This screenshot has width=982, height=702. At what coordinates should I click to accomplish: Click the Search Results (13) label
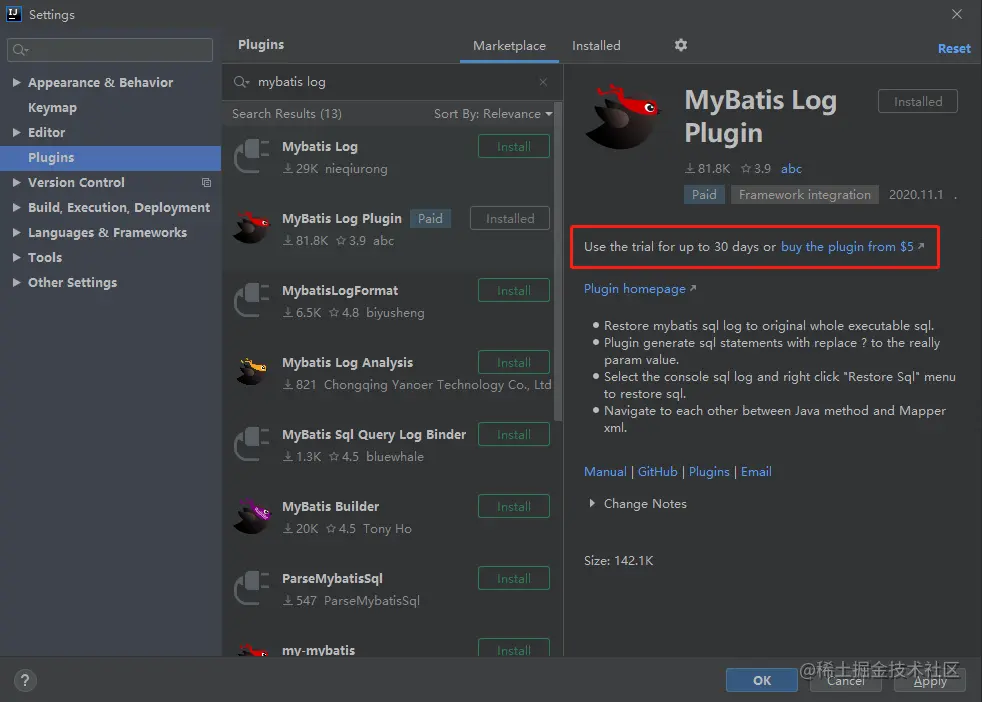tap(287, 114)
